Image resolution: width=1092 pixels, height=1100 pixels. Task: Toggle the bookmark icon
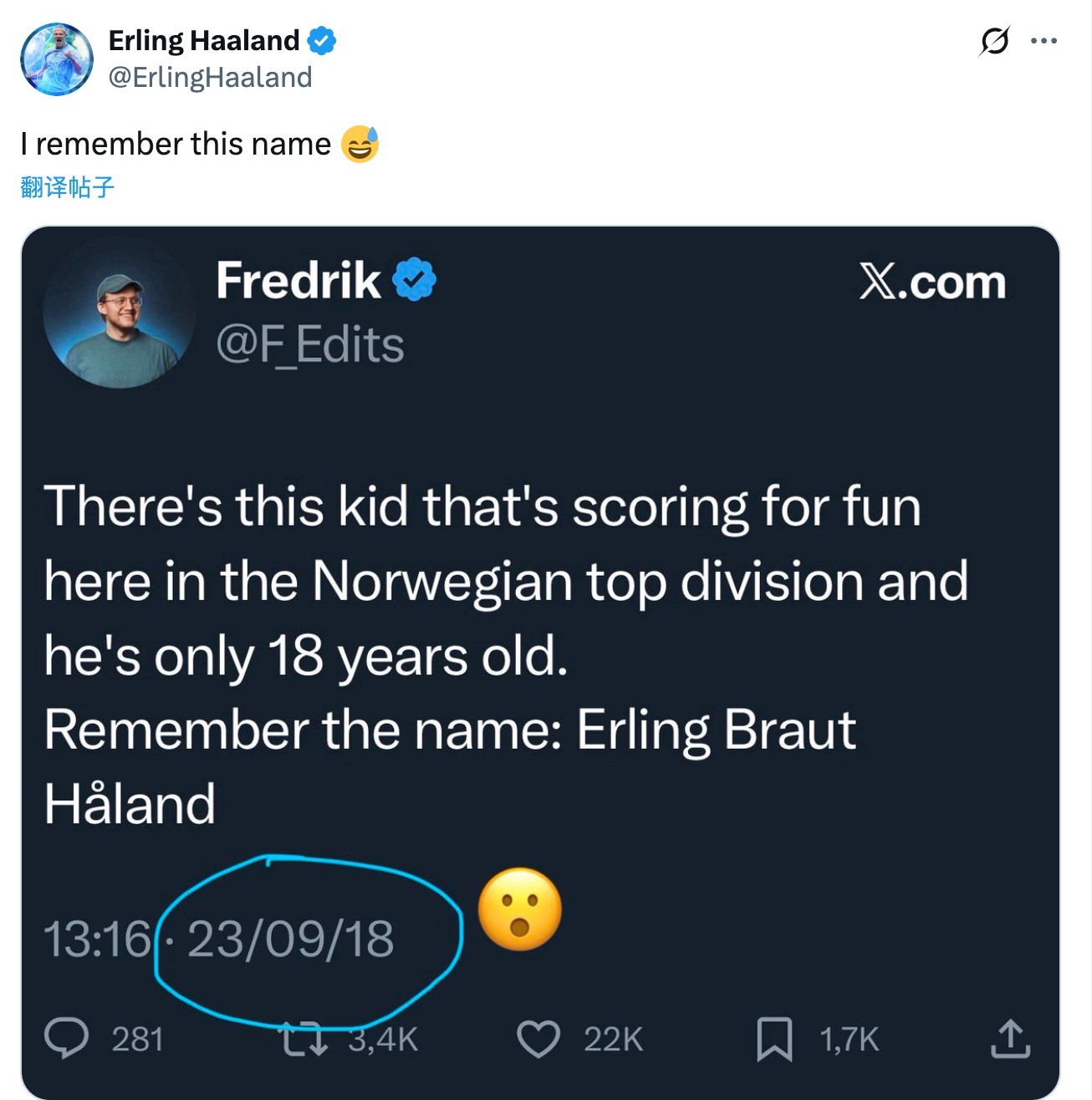pos(774,1039)
